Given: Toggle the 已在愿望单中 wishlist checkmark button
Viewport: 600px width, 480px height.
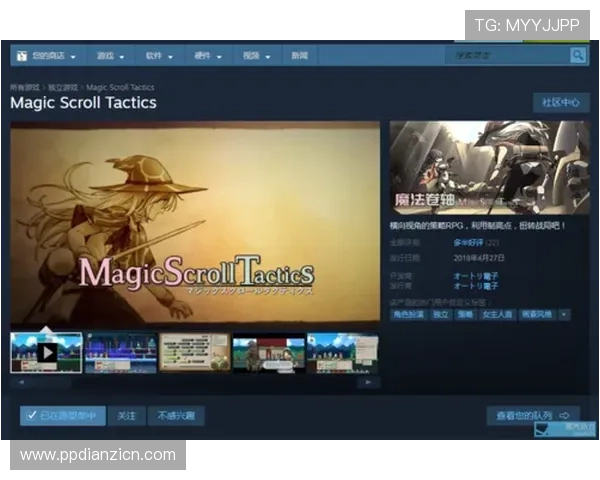Looking at the screenshot, I should [x=63, y=416].
